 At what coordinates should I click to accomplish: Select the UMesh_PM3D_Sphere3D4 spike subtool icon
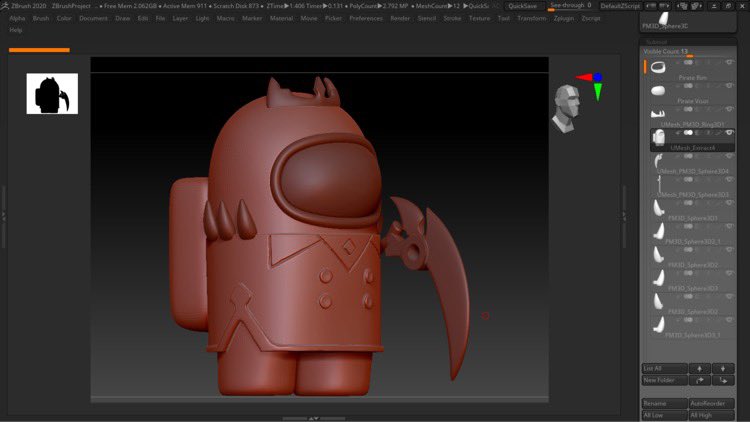pyautogui.click(x=658, y=160)
